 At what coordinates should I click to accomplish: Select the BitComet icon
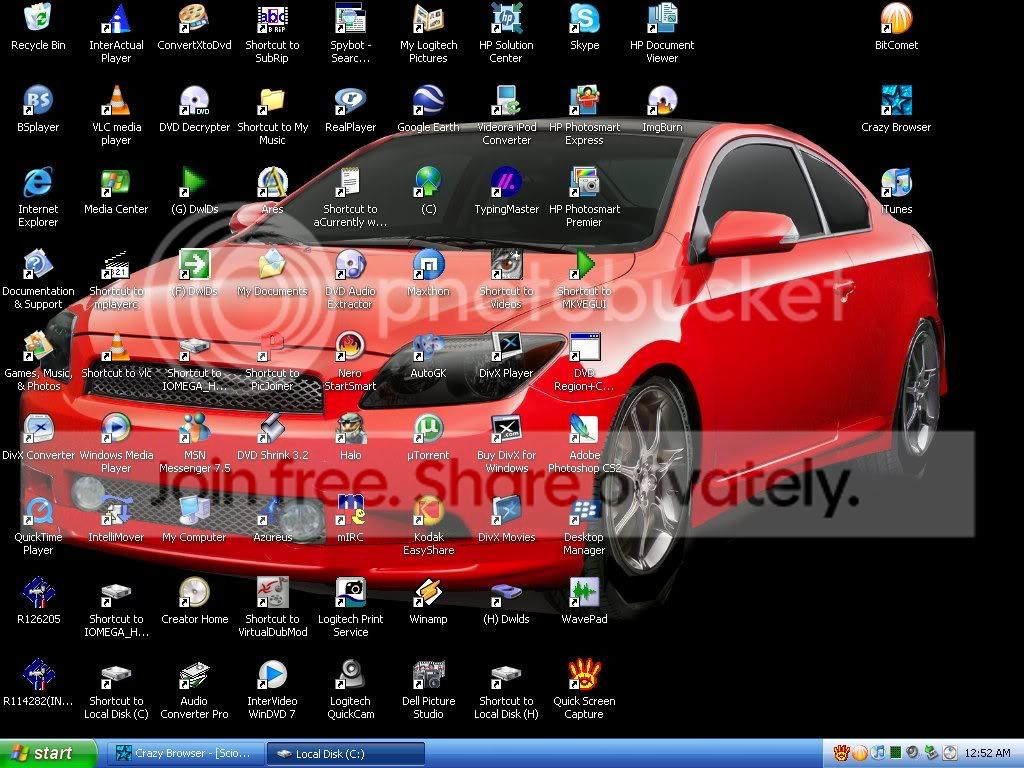coord(896,20)
